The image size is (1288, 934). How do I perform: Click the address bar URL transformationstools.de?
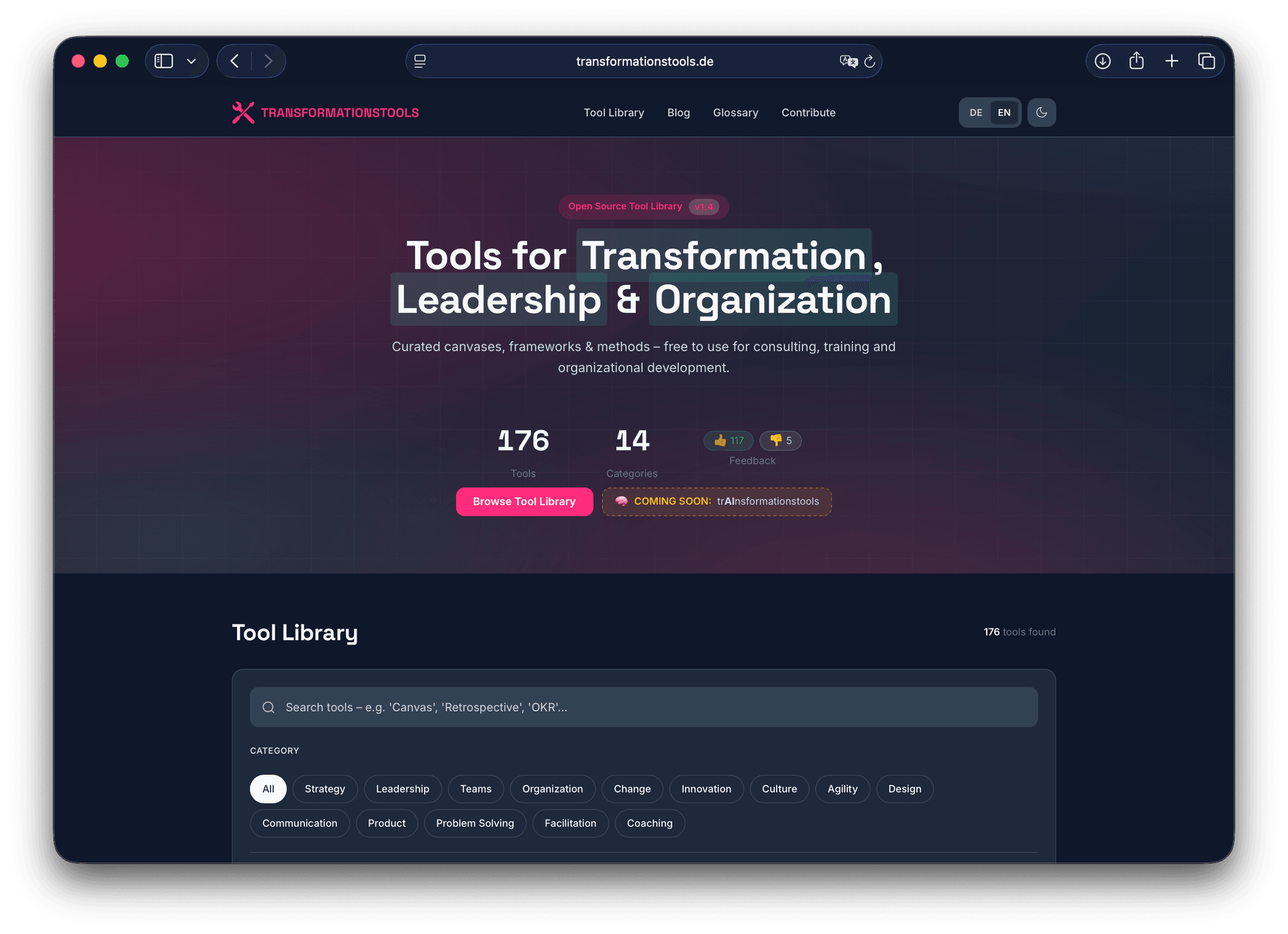pyautogui.click(x=645, y=61)
